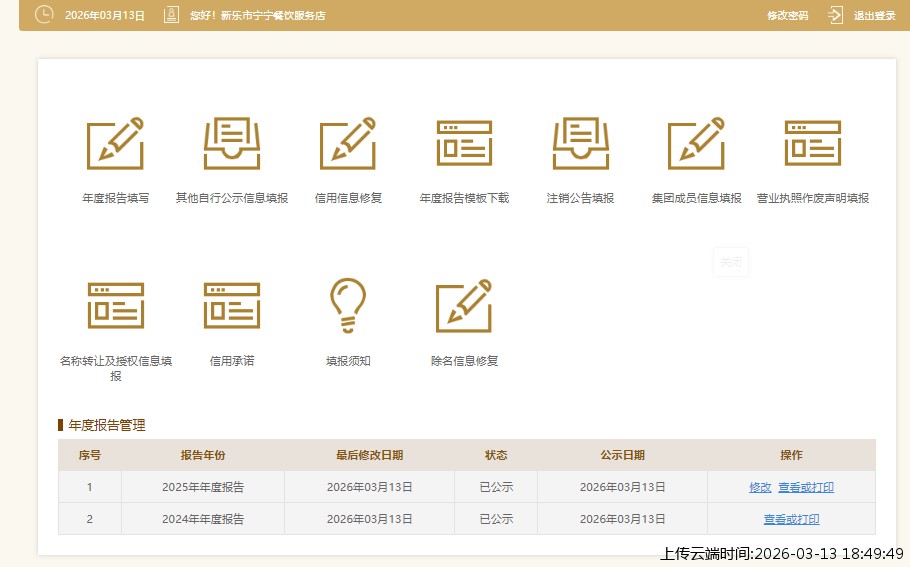The image size is (910, 567).
Task: Click 最后修改日期 column header
Action: [370, 455]
